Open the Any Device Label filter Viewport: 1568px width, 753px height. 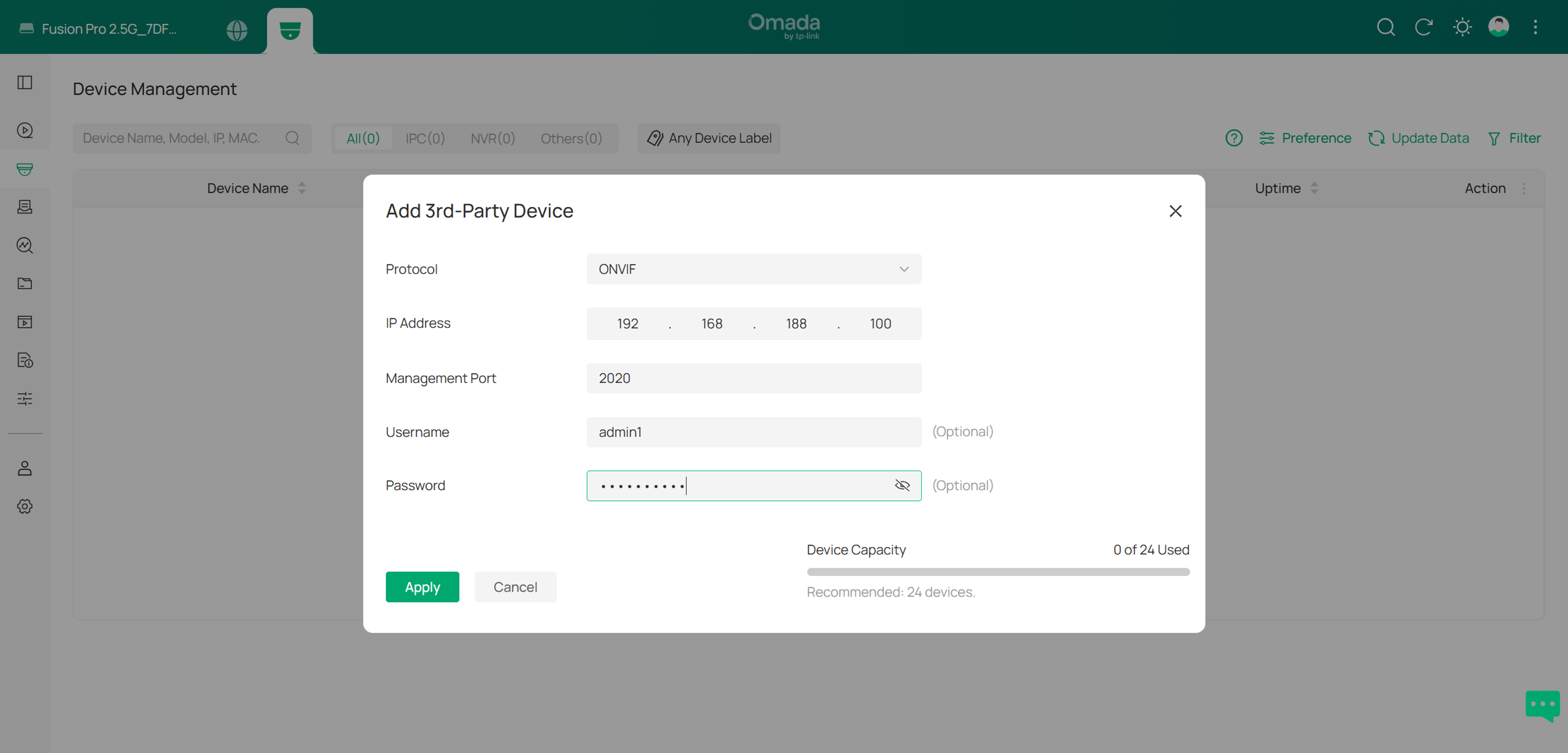click(x=709, y=138)
